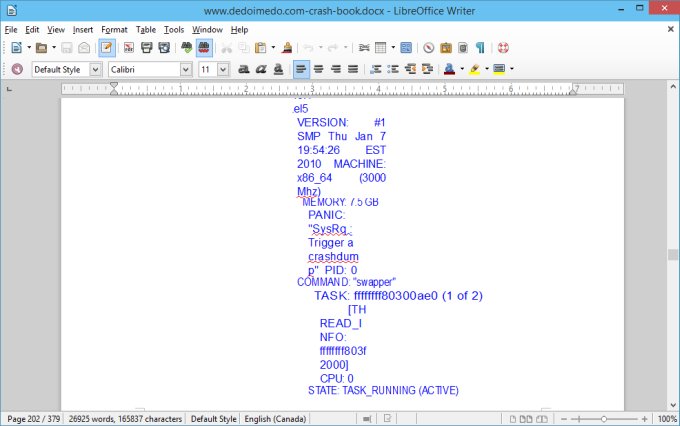Screen dimensions: 680x426
Task: Toggle nonprinting characters pilcrow
Action: (x=480, y=48)
